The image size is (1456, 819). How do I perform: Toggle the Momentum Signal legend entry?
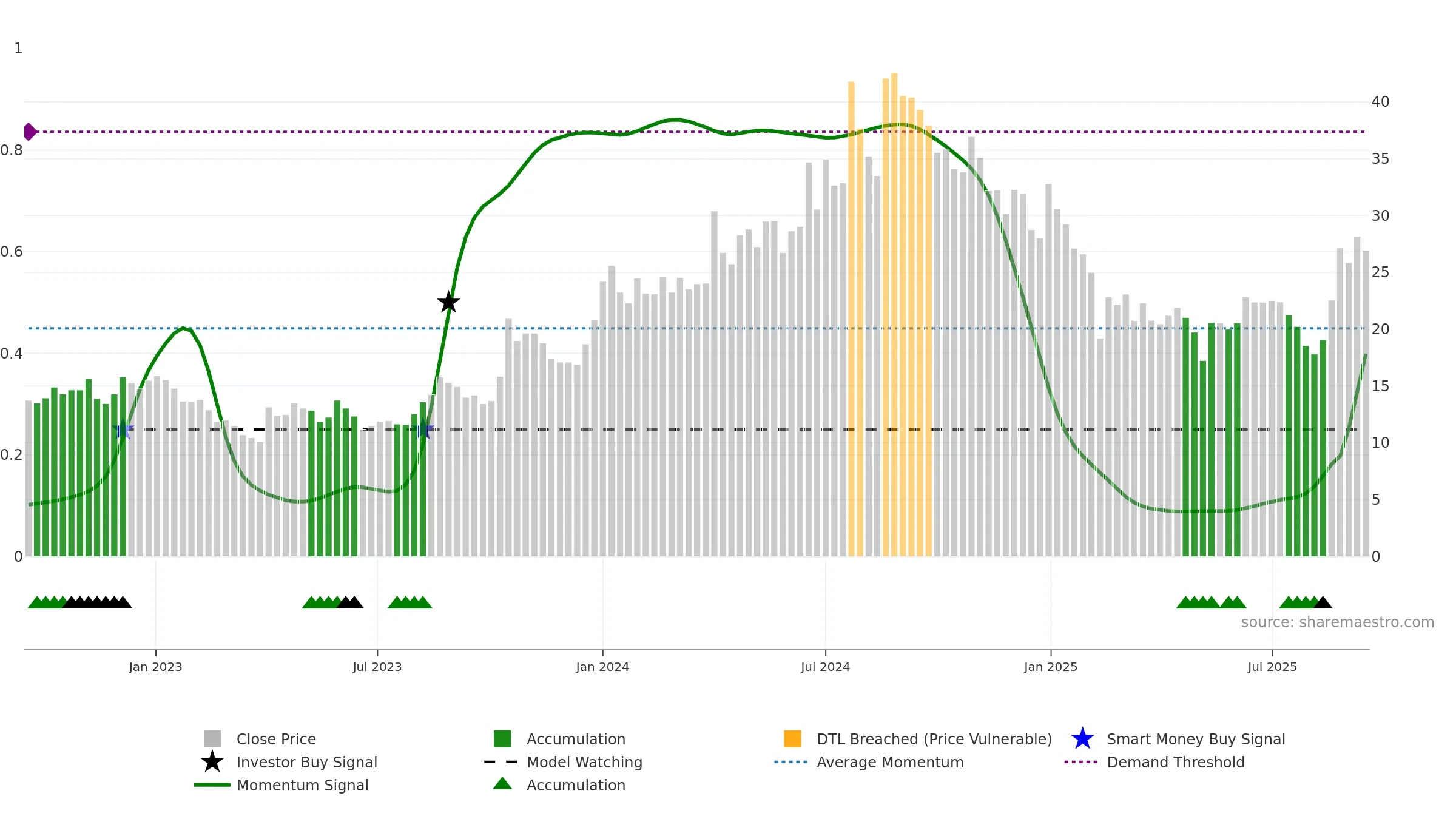point(302,785)
